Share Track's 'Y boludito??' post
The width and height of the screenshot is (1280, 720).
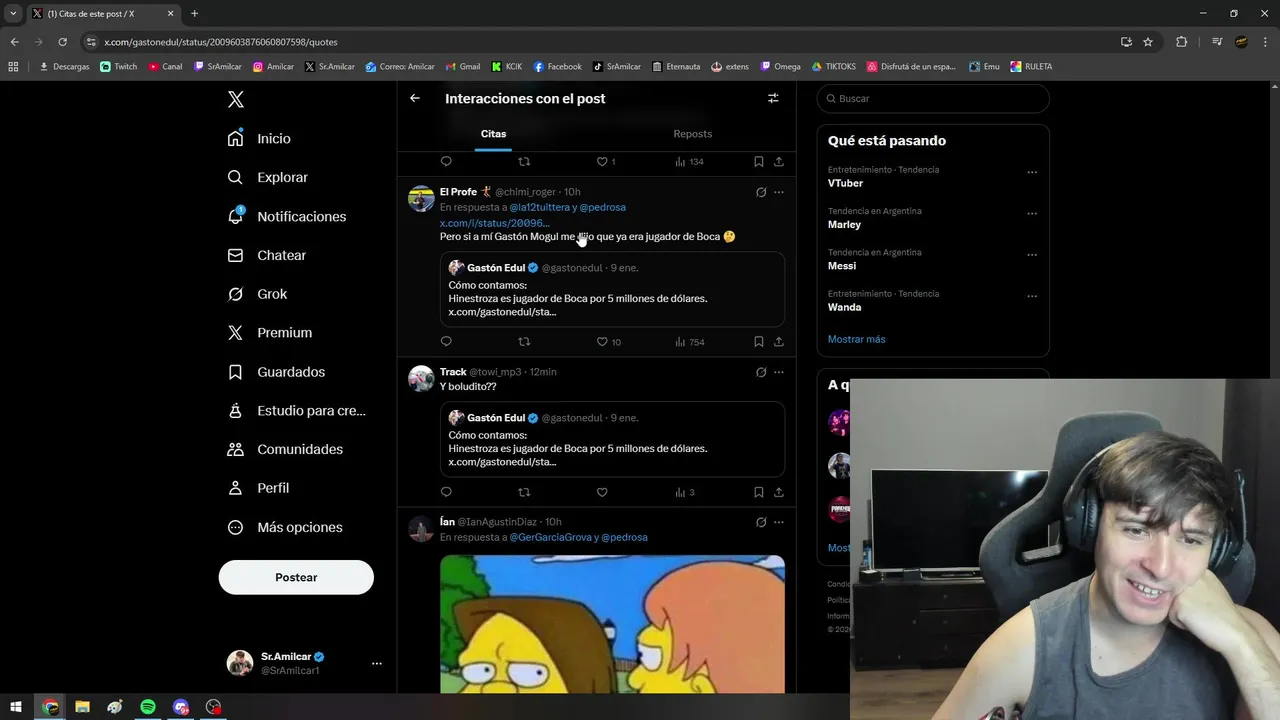pos(779,492)
